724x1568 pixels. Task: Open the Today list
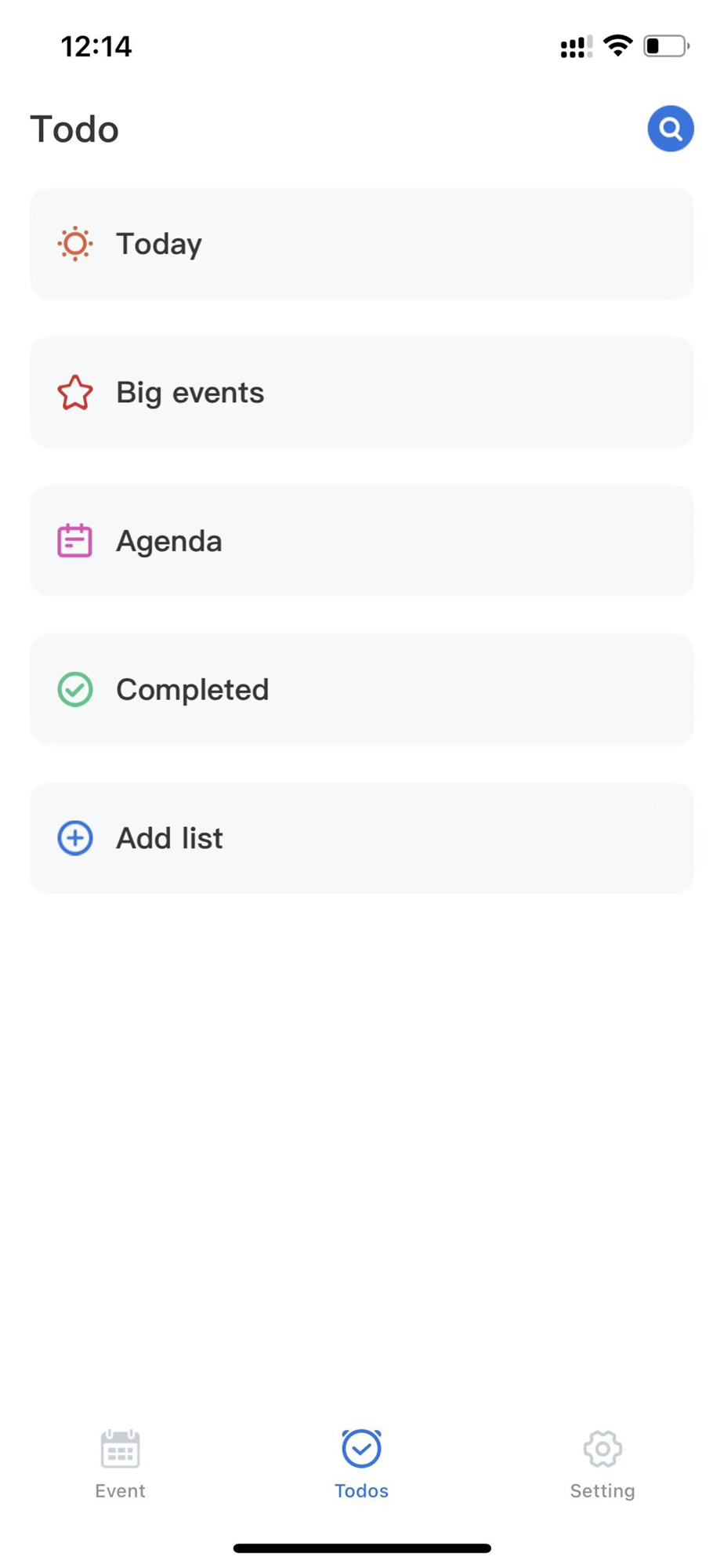(x=362, y=244)
